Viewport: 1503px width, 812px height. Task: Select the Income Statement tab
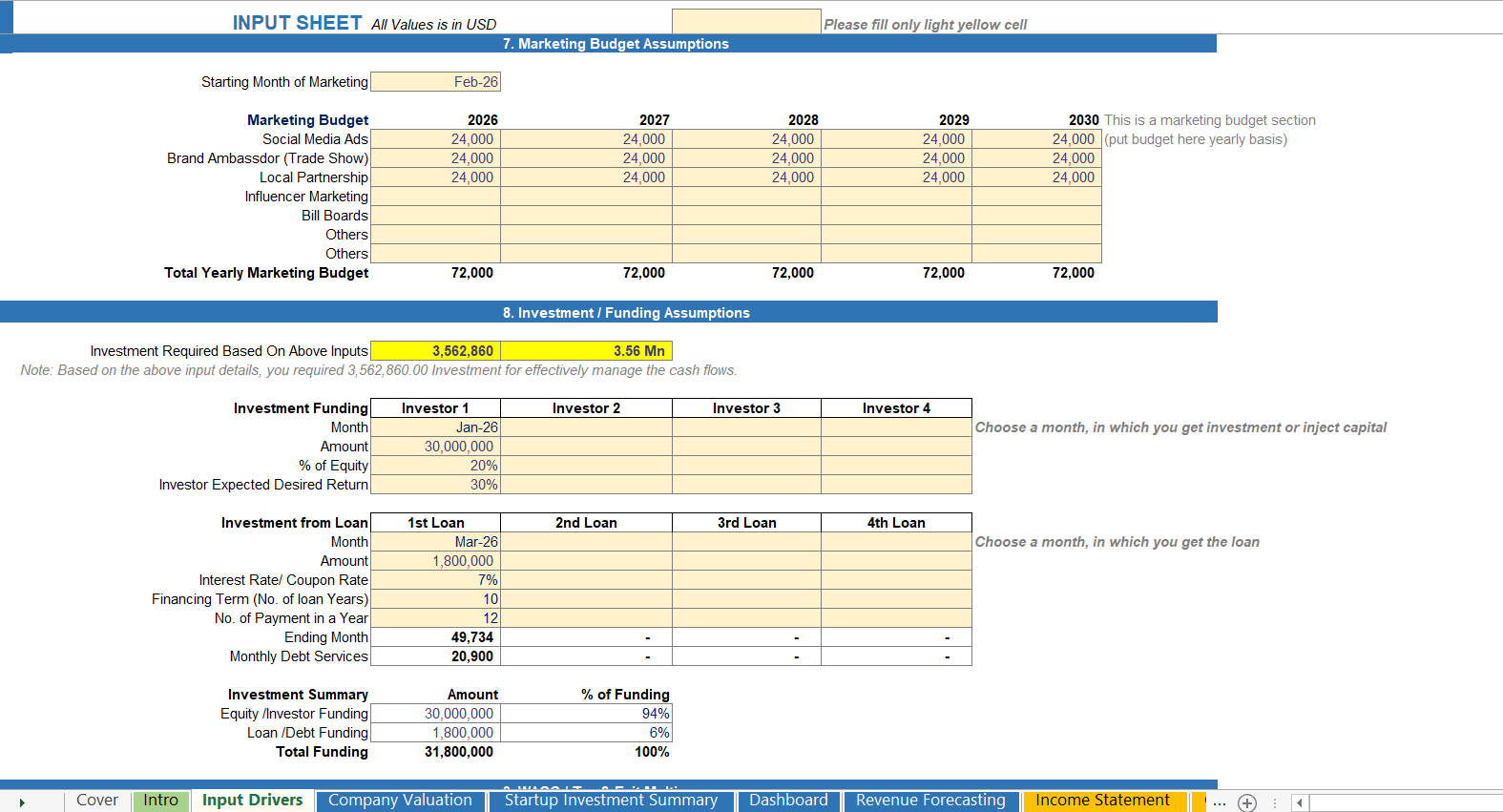coord(1102,801)
